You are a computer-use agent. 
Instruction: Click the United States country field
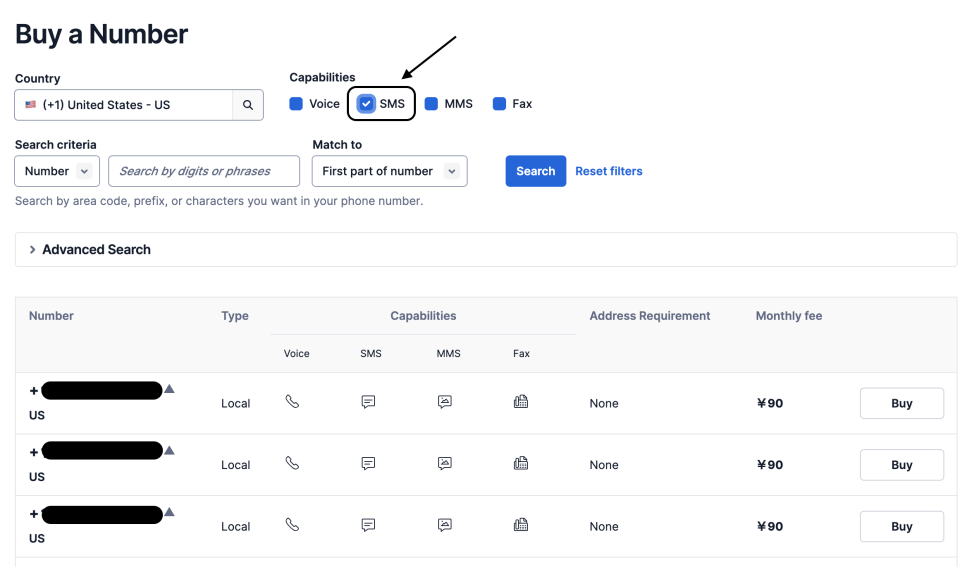124,105
